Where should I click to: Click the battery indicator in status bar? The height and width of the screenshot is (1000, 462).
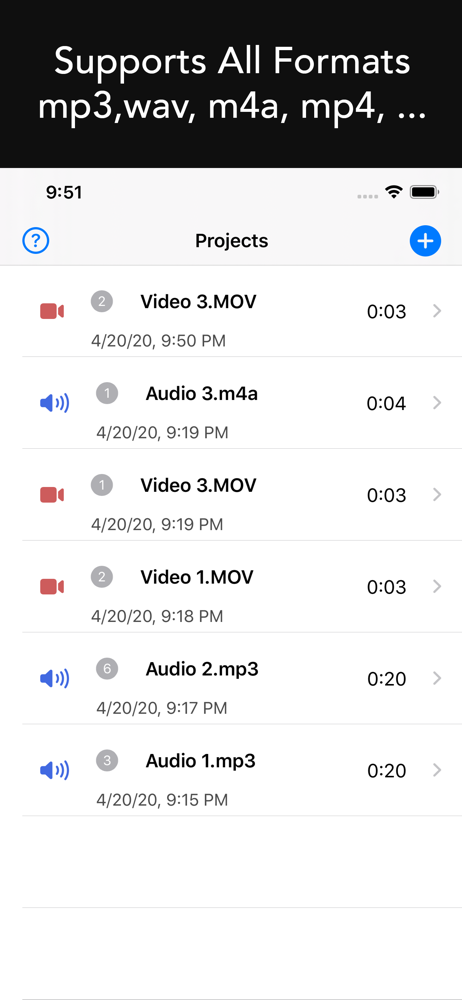tap(424, 192)
